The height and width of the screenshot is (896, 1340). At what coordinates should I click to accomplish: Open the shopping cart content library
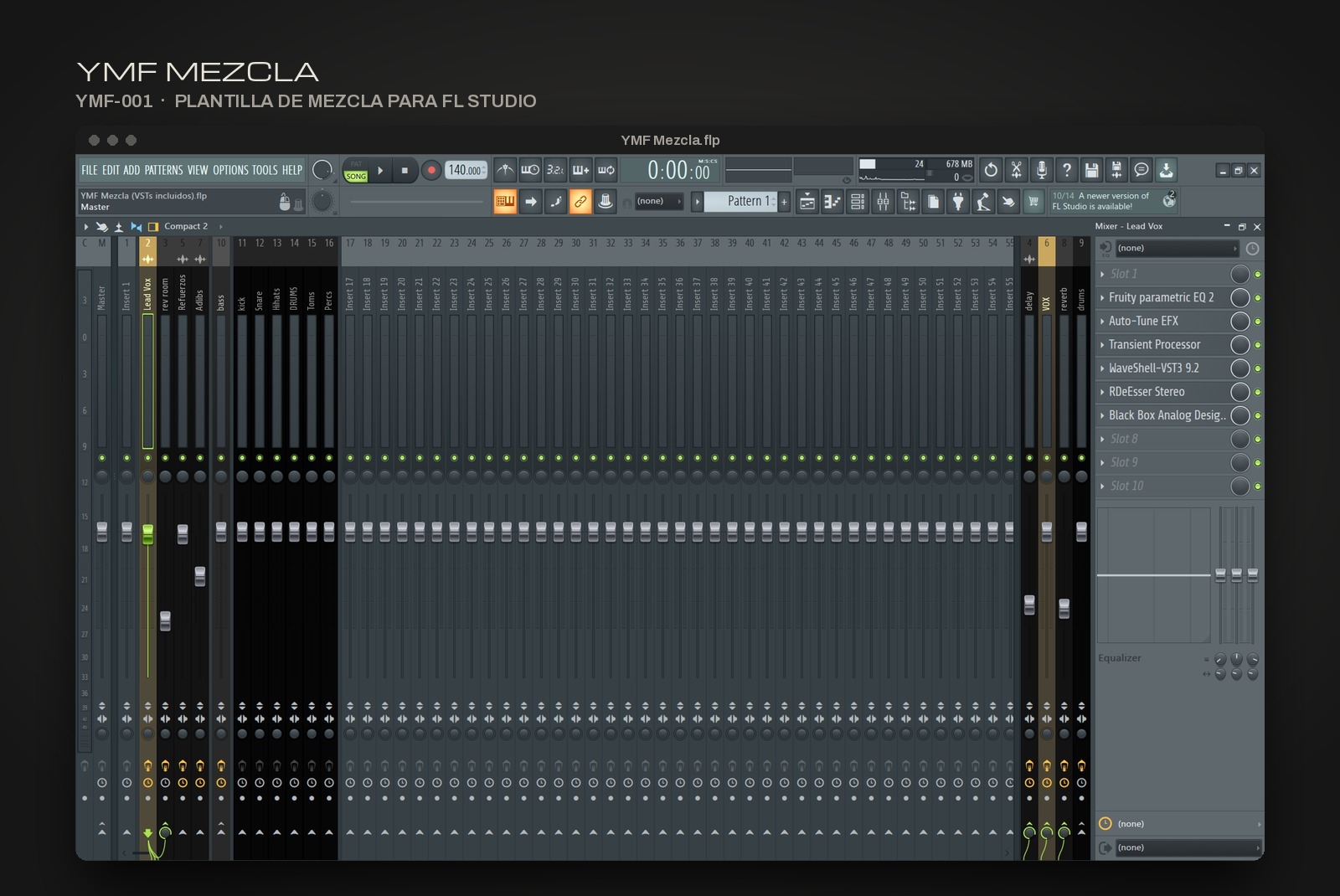click(x=1033, y=201)
